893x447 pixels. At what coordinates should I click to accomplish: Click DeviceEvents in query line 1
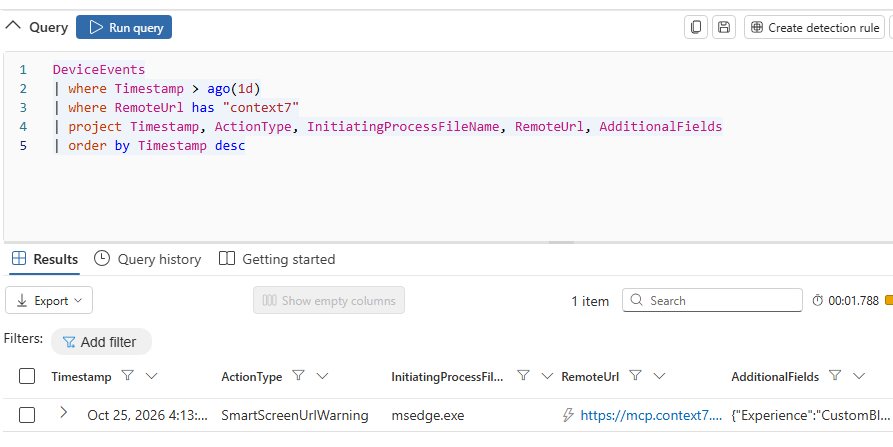coord(99,69)
